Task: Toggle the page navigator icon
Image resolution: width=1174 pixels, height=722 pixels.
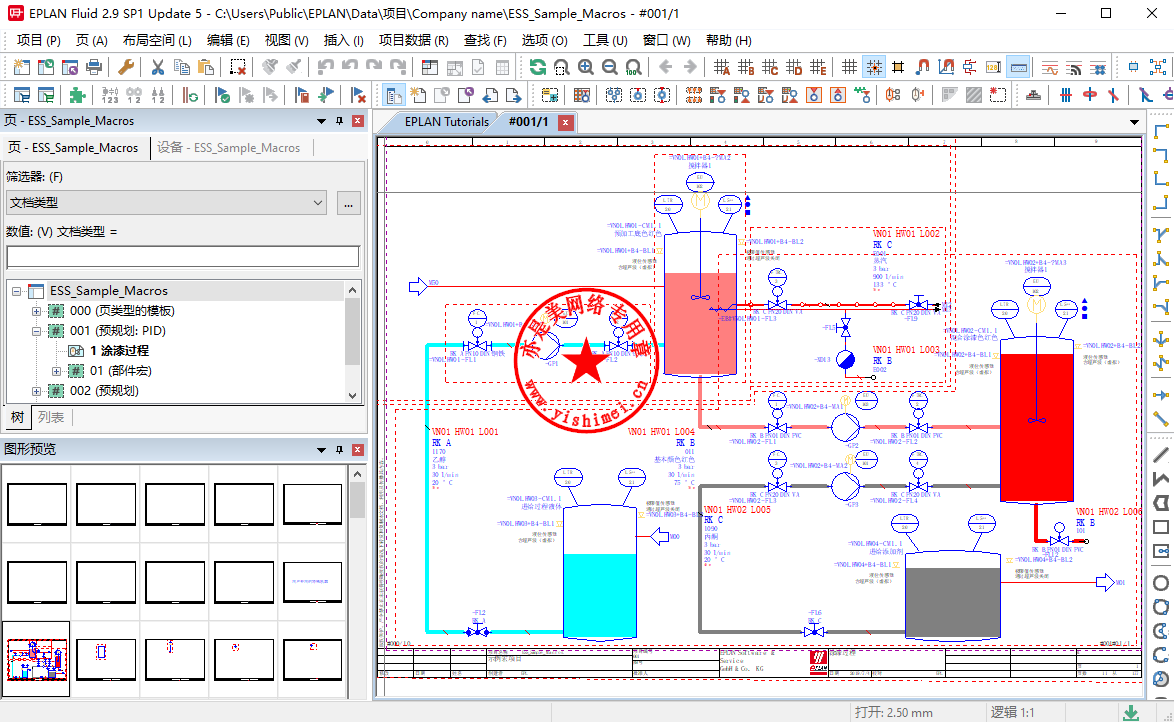Action: coord(394,95)
